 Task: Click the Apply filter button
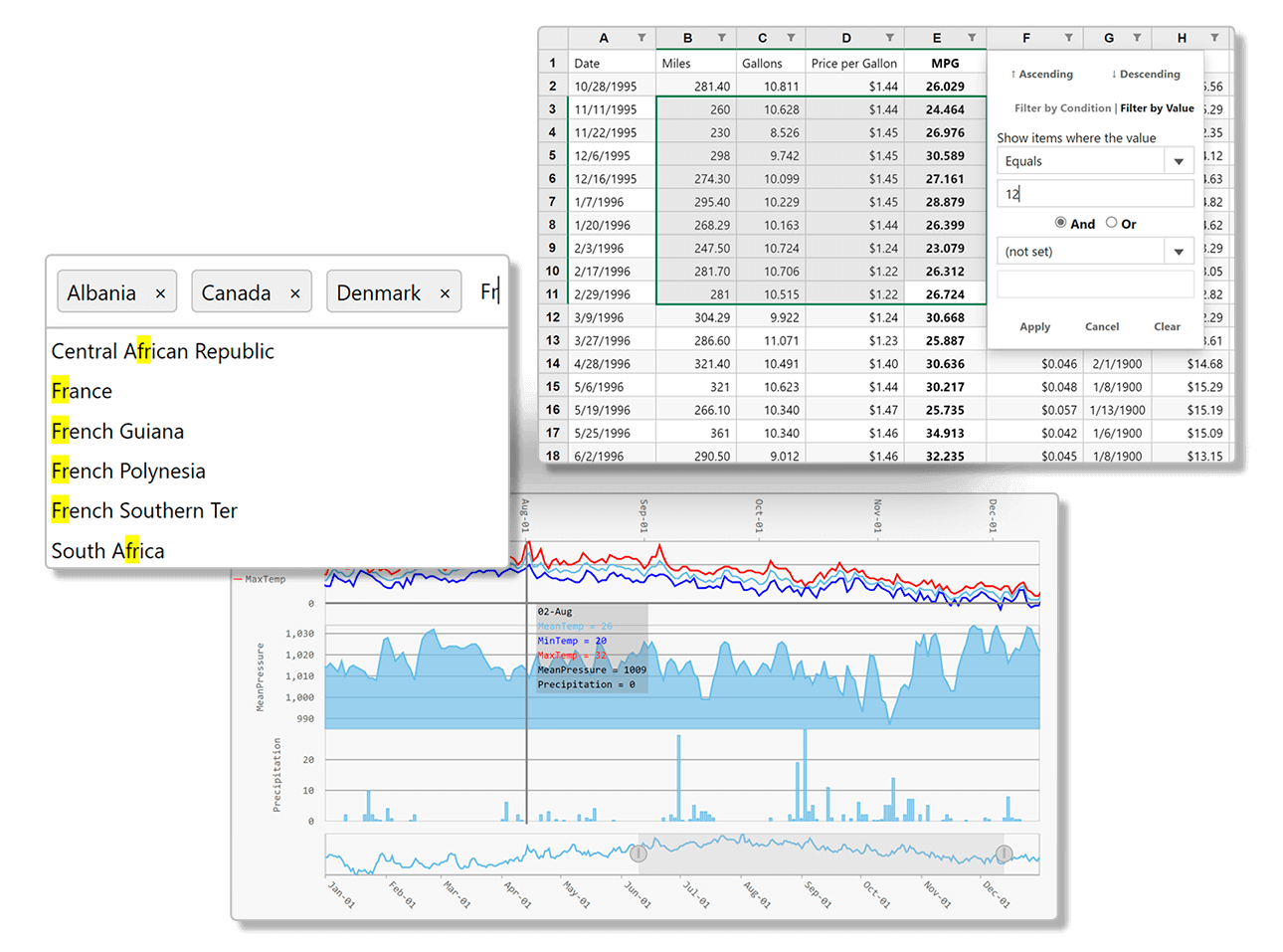(x=1034, y=326)
